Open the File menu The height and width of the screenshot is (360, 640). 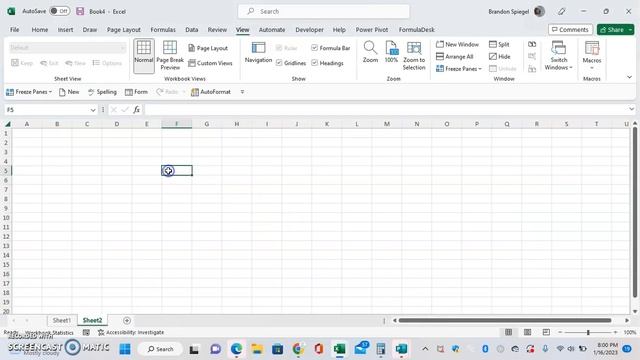click(x=15, y=29)
